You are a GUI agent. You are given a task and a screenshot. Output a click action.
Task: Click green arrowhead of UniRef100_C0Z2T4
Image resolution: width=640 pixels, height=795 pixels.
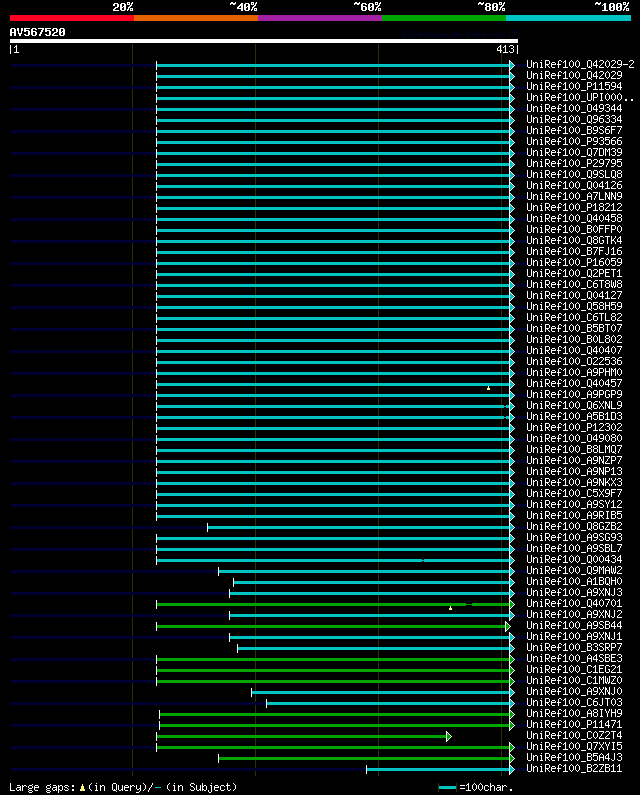(449, 737)
